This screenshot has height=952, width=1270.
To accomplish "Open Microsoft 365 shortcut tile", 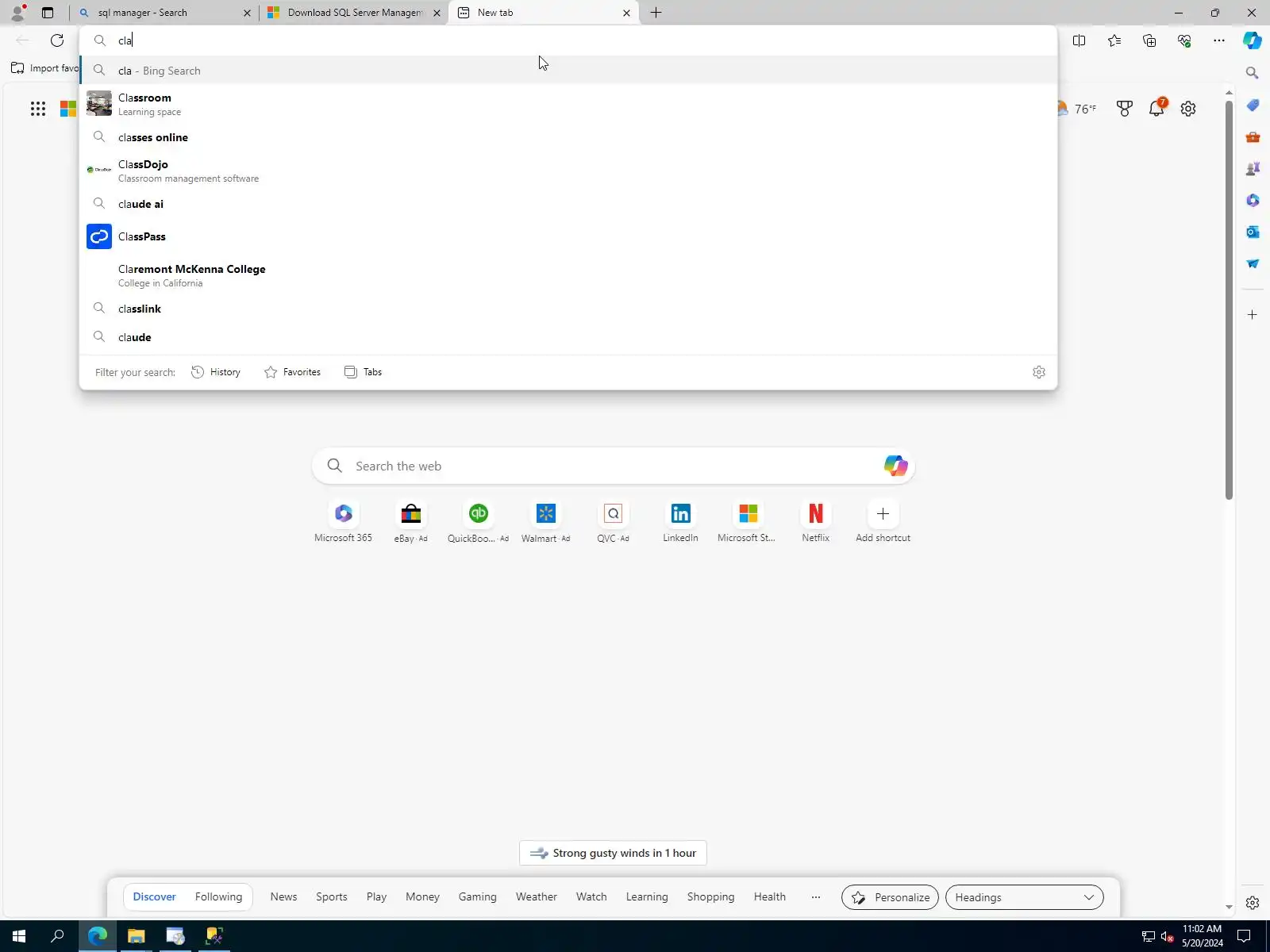I will pos(343,521).
